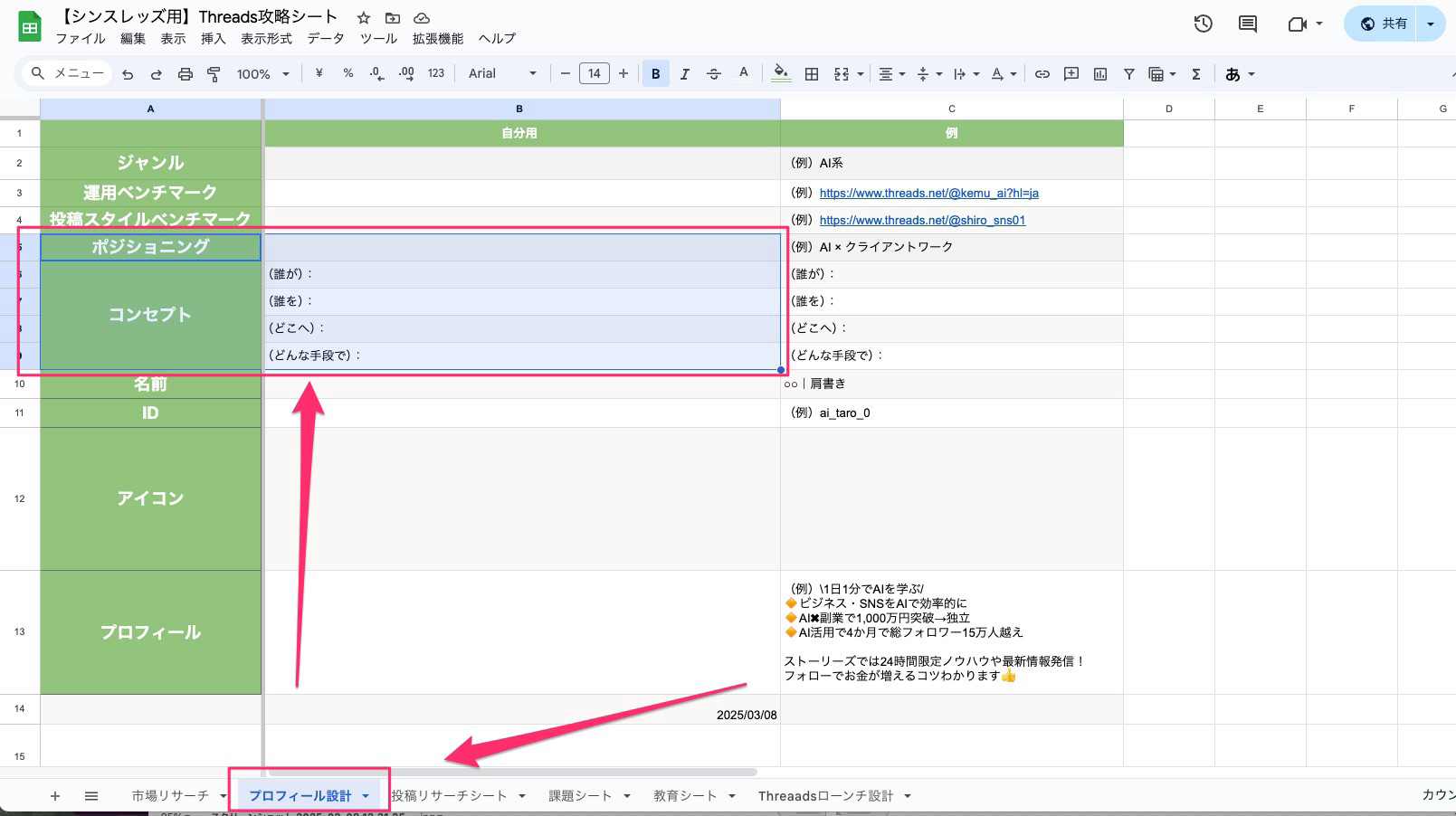Open the データ menu
The width and height of the screenshot is (1456, 816).
click(x=325, y=39)
